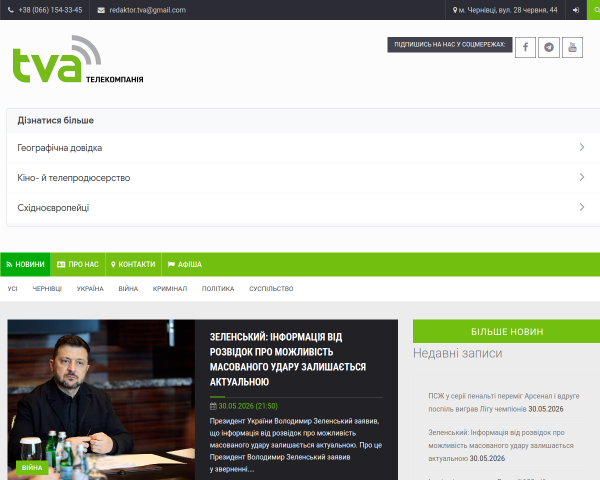Click the article excerpt starting Президент України
Screen dimensions: 600x480
296,445
